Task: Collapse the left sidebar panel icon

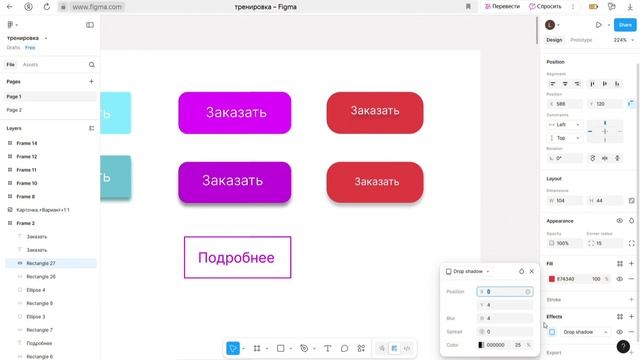Action: click(x=90, y=25)
